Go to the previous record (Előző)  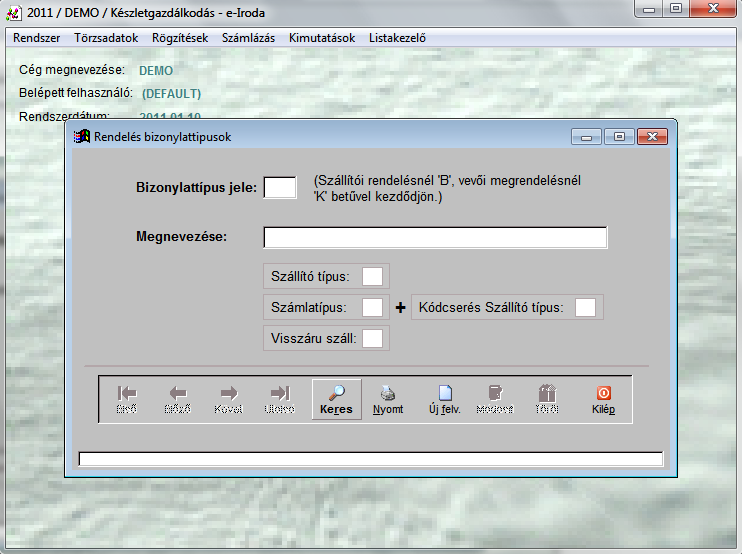point(177,399)
